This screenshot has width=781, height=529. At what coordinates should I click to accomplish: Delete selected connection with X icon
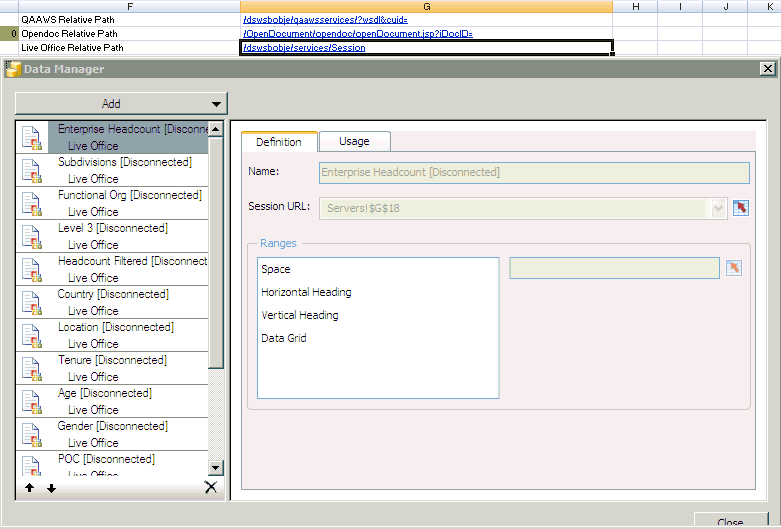point(210,487)
